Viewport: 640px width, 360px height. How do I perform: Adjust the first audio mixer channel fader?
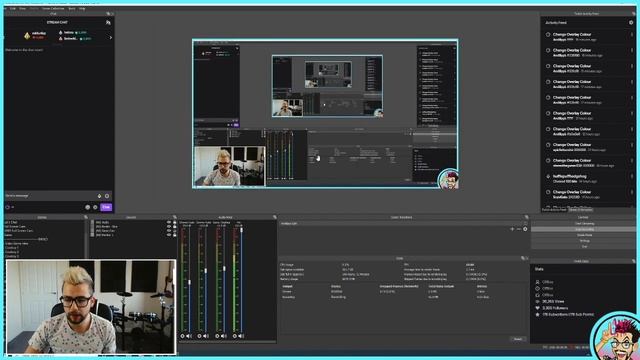point(189,282)
